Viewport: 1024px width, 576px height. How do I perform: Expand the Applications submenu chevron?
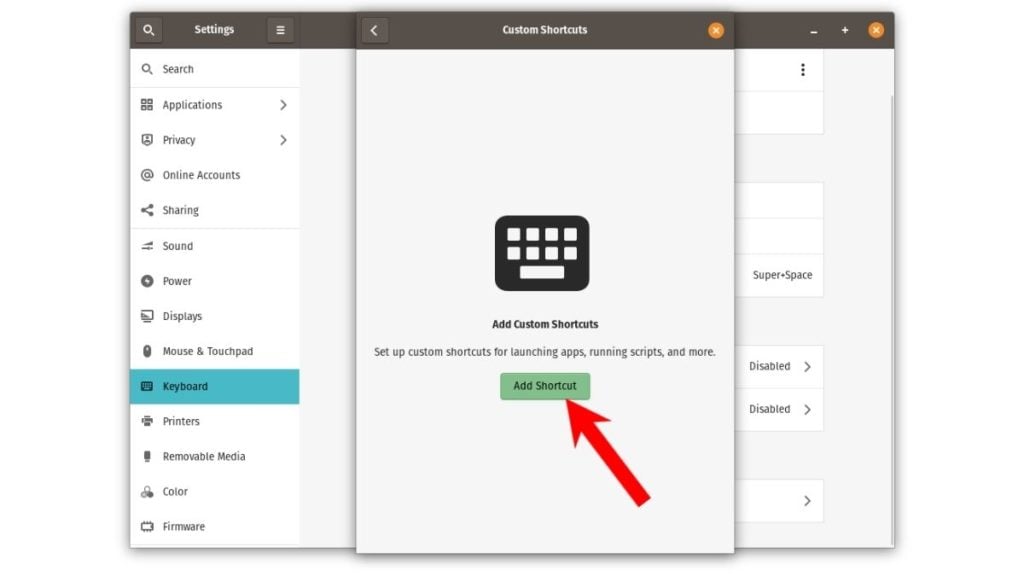click(283, 105)
